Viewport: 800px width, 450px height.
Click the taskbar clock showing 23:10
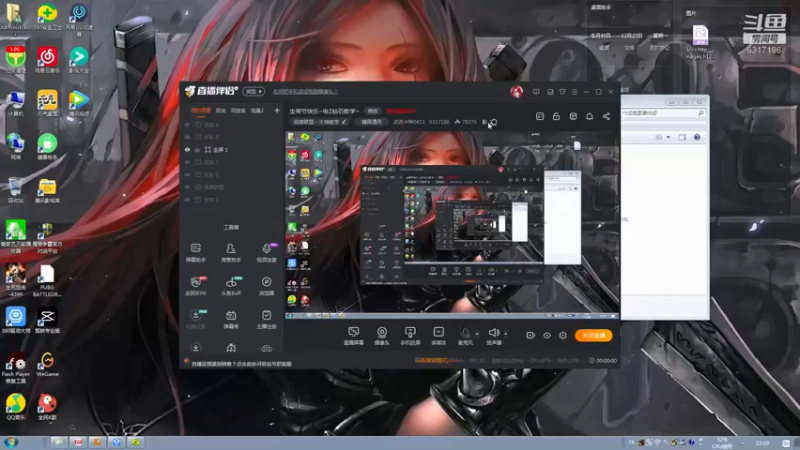762,443
